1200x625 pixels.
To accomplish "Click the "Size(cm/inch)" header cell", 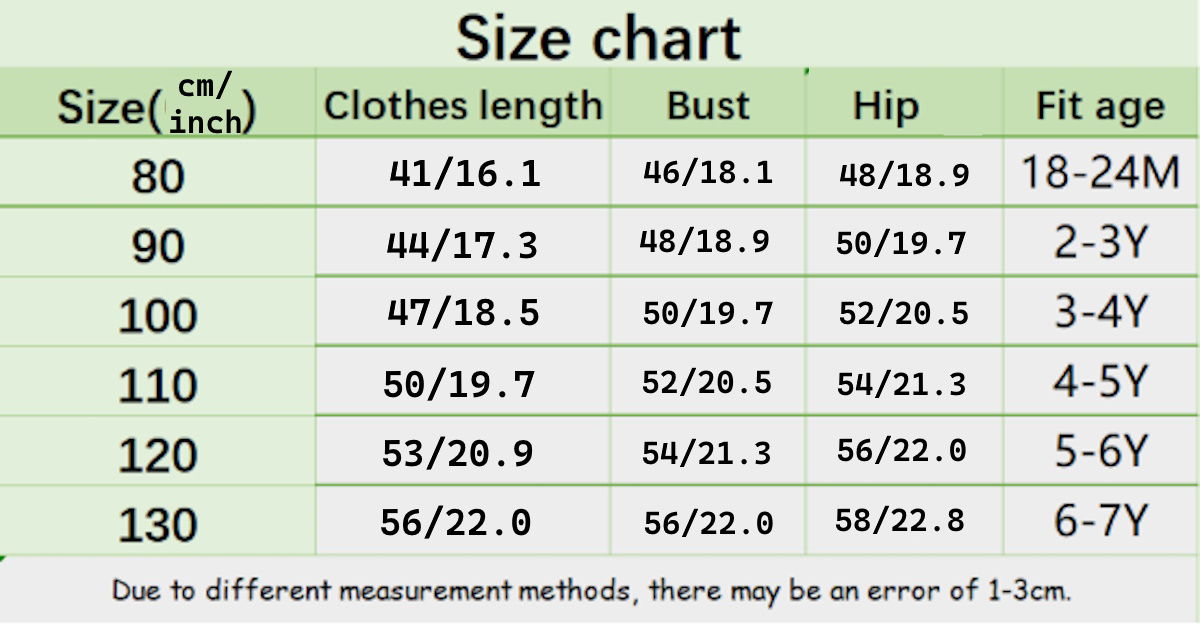I will (x=157, y=105).
